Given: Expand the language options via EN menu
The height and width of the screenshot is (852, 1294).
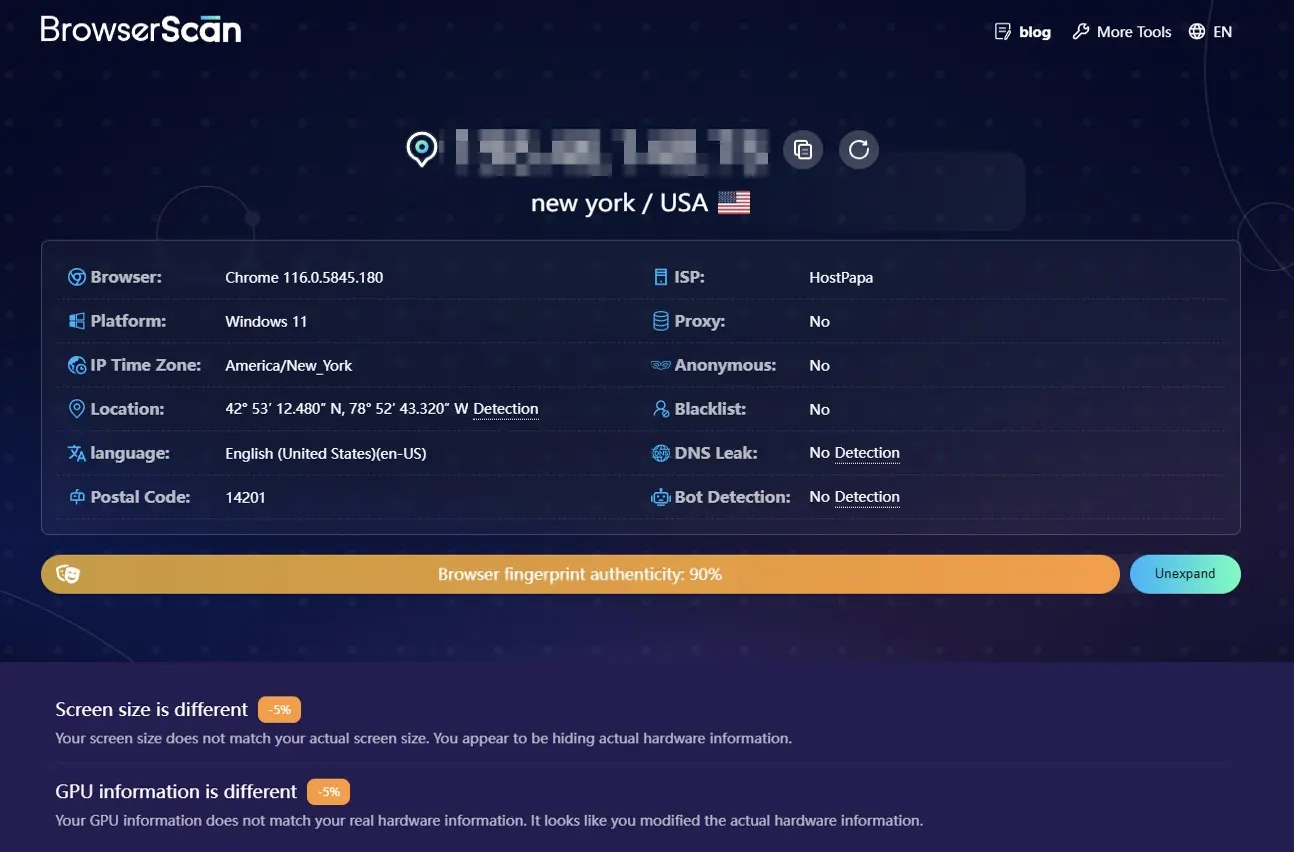Looking at the screenshot, I should [1209, 31].
